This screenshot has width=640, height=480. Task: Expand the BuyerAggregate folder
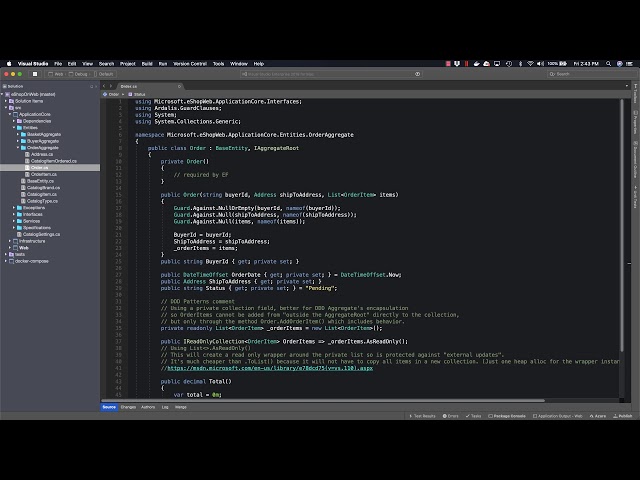tap(18, 141)
